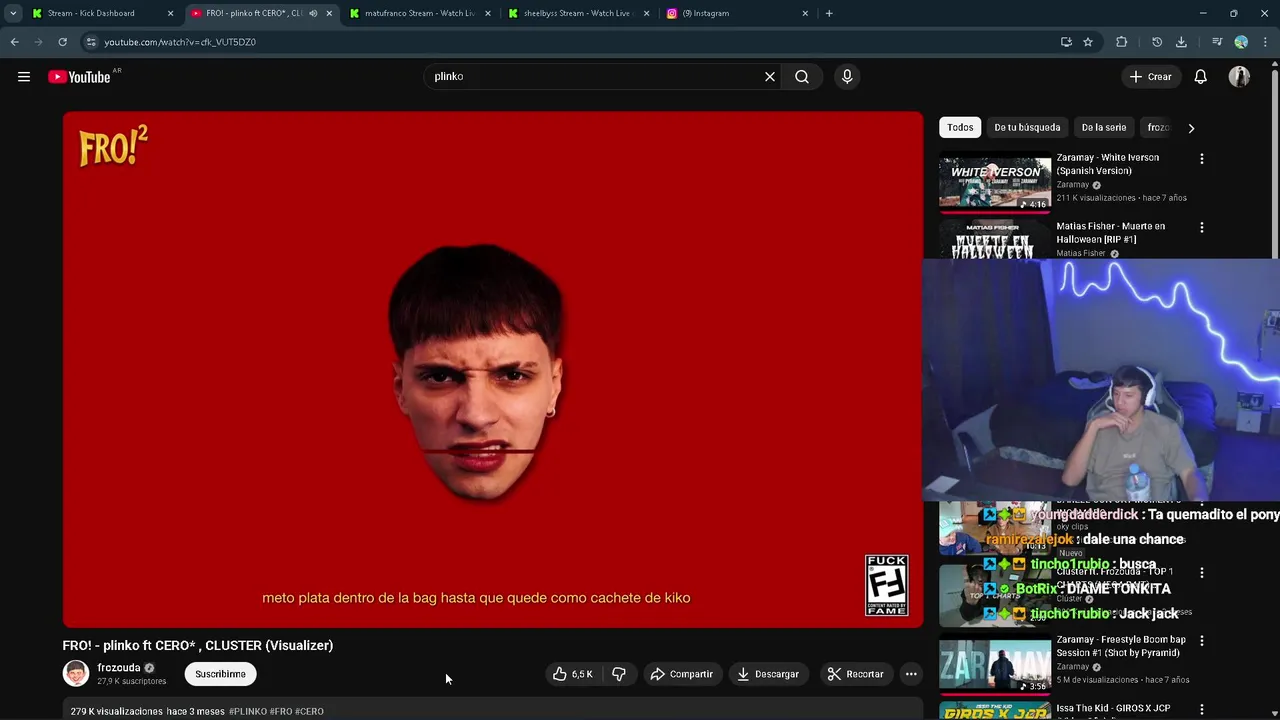Open the account avatar menu

pos(1239,77)
